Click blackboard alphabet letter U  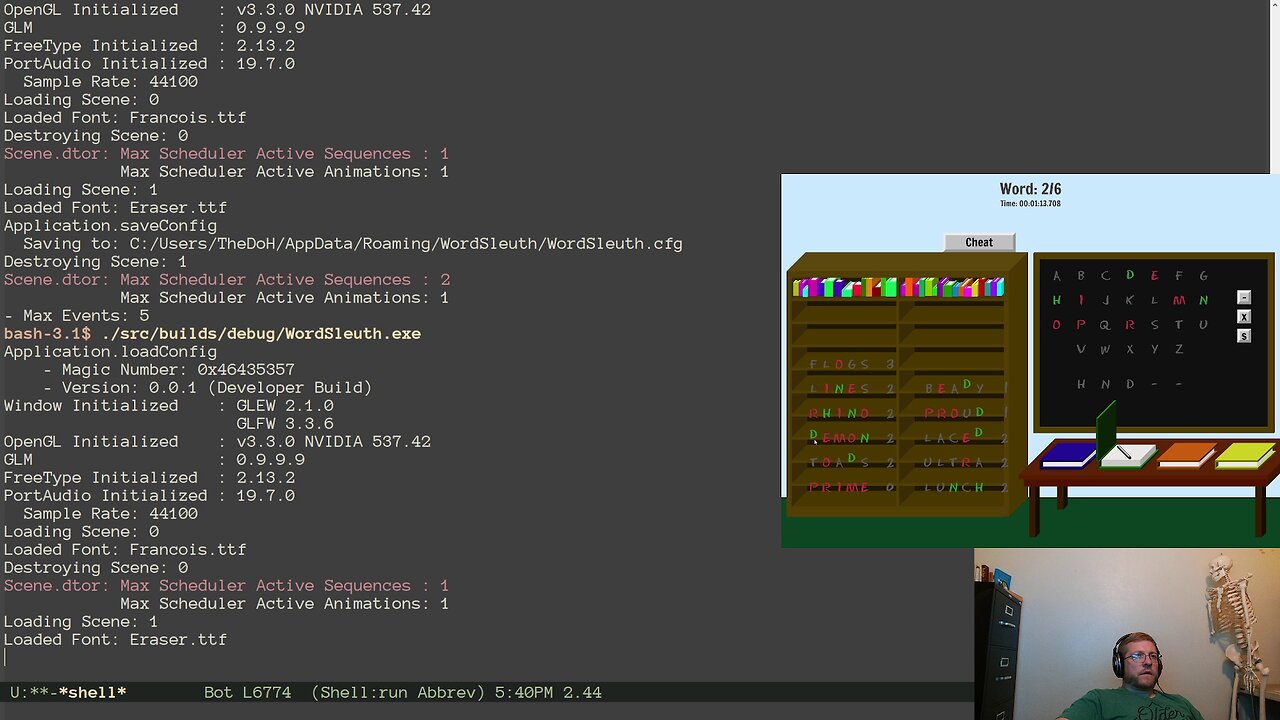coord(1203,325)
